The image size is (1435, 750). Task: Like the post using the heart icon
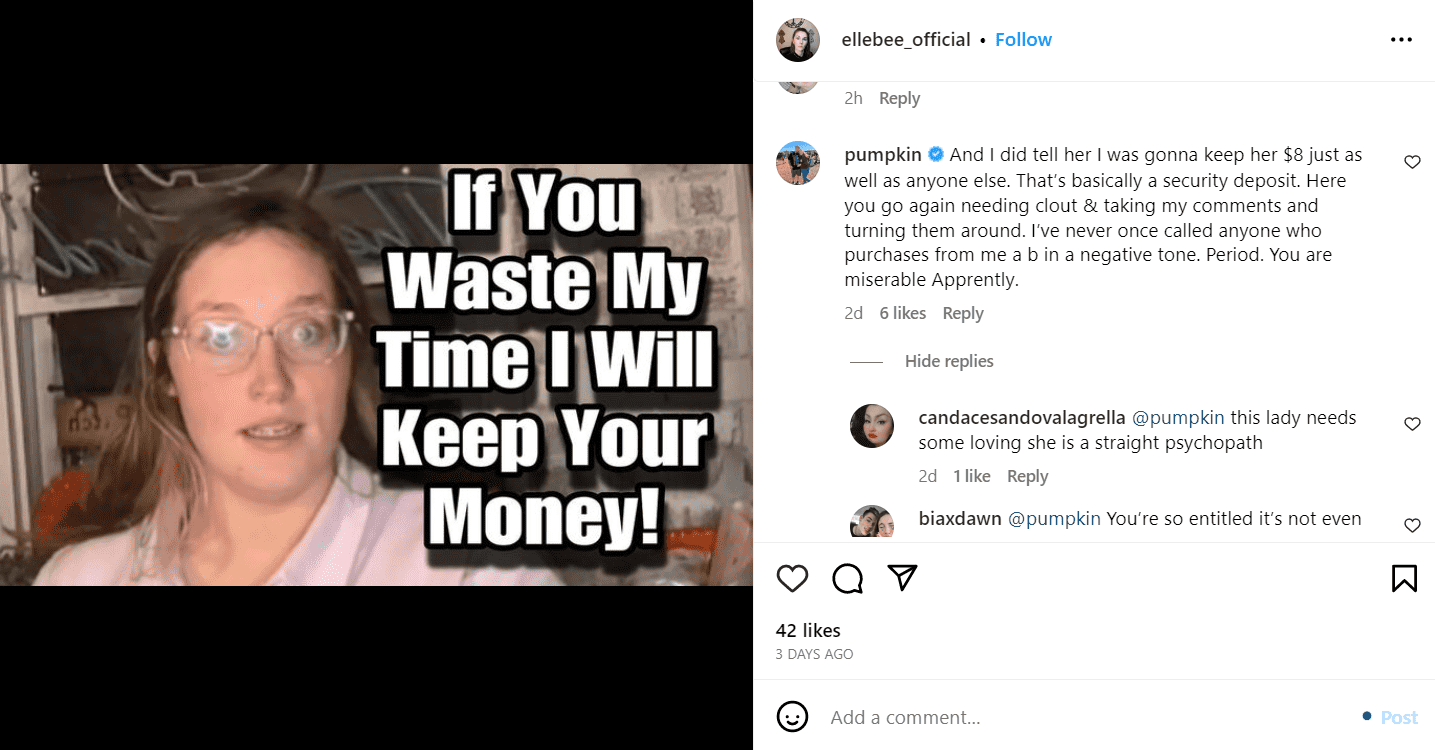tap(792, 578)
